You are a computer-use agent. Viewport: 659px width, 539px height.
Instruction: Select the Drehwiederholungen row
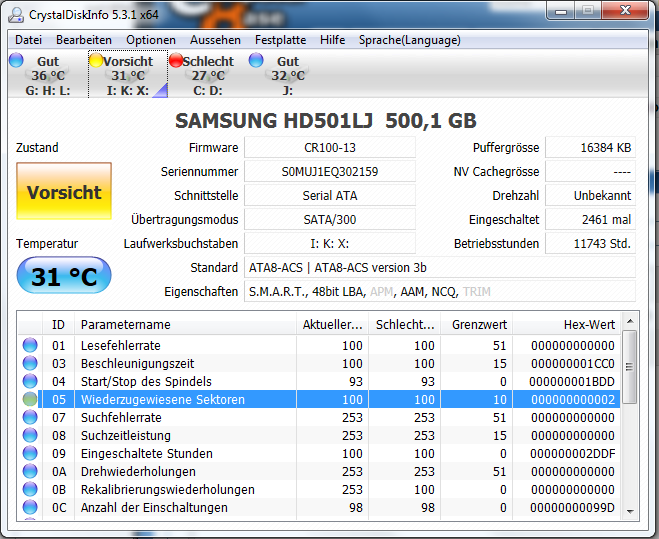pos(319,471)
